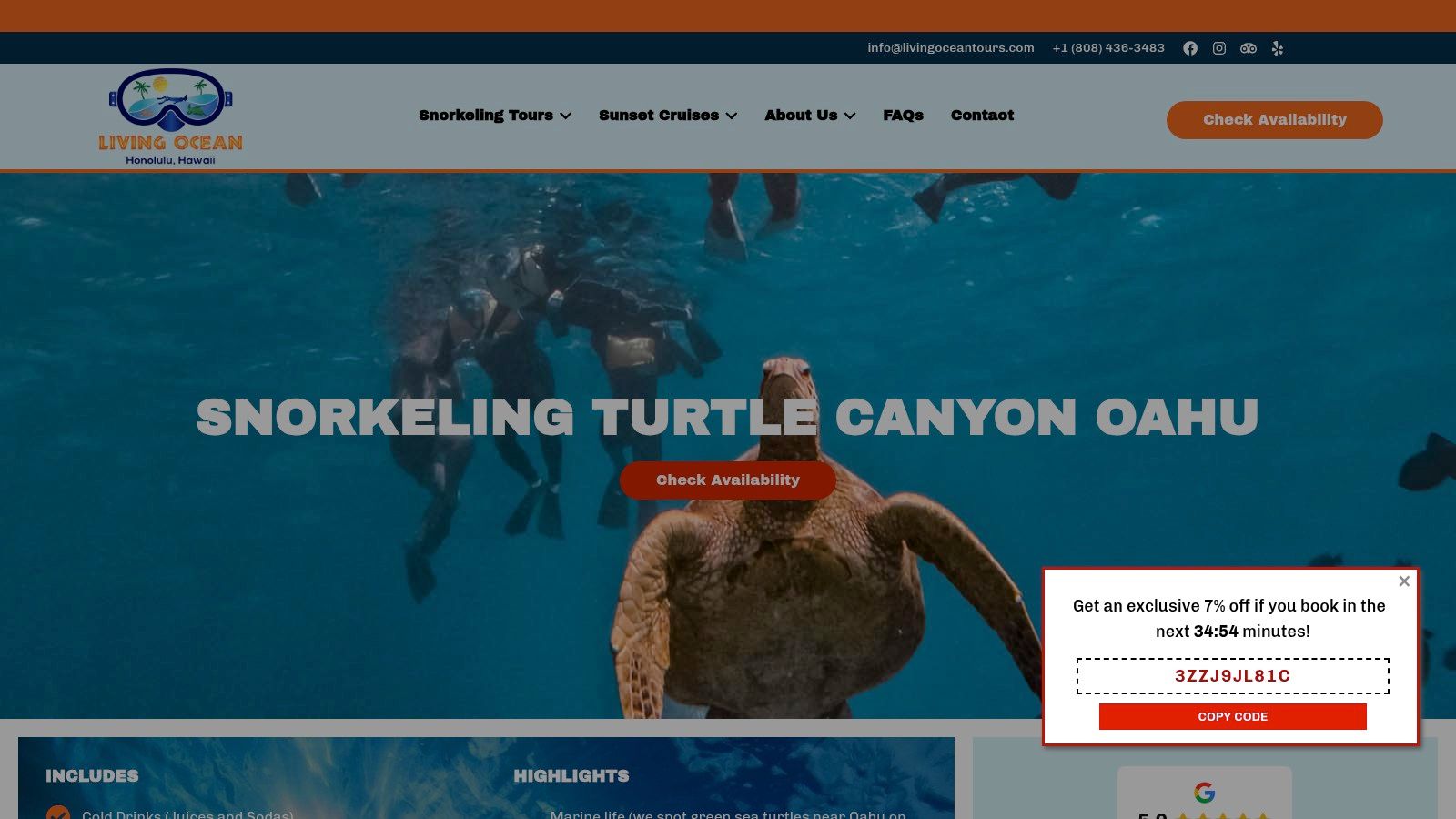The image size is (1456, 819).
Task: Go to the Contact page
Action: 982,116
